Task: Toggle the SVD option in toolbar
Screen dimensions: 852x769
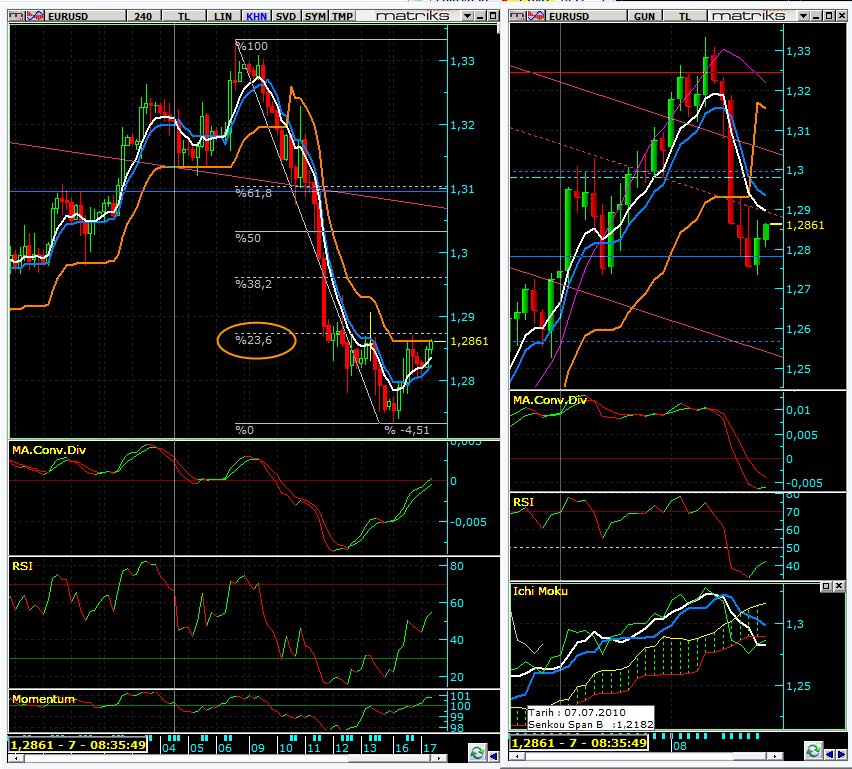Action: [x=286, y=17]
